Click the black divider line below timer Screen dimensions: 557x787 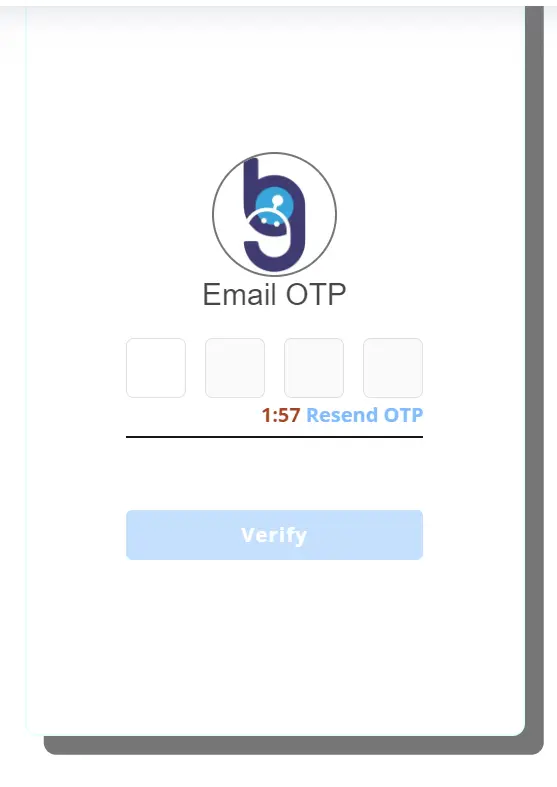point(274,437)
